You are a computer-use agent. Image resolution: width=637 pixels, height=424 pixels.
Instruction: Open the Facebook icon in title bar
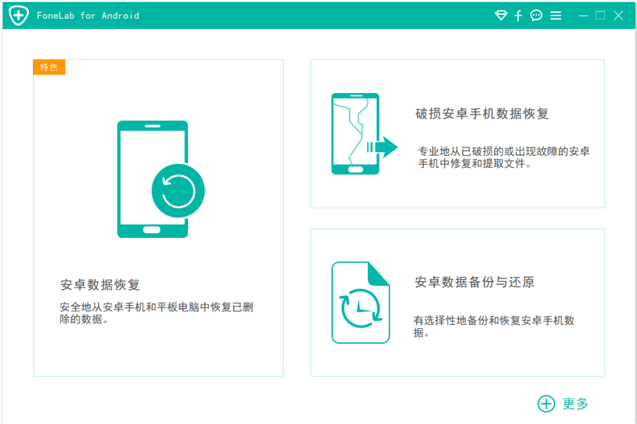[518, 15]
